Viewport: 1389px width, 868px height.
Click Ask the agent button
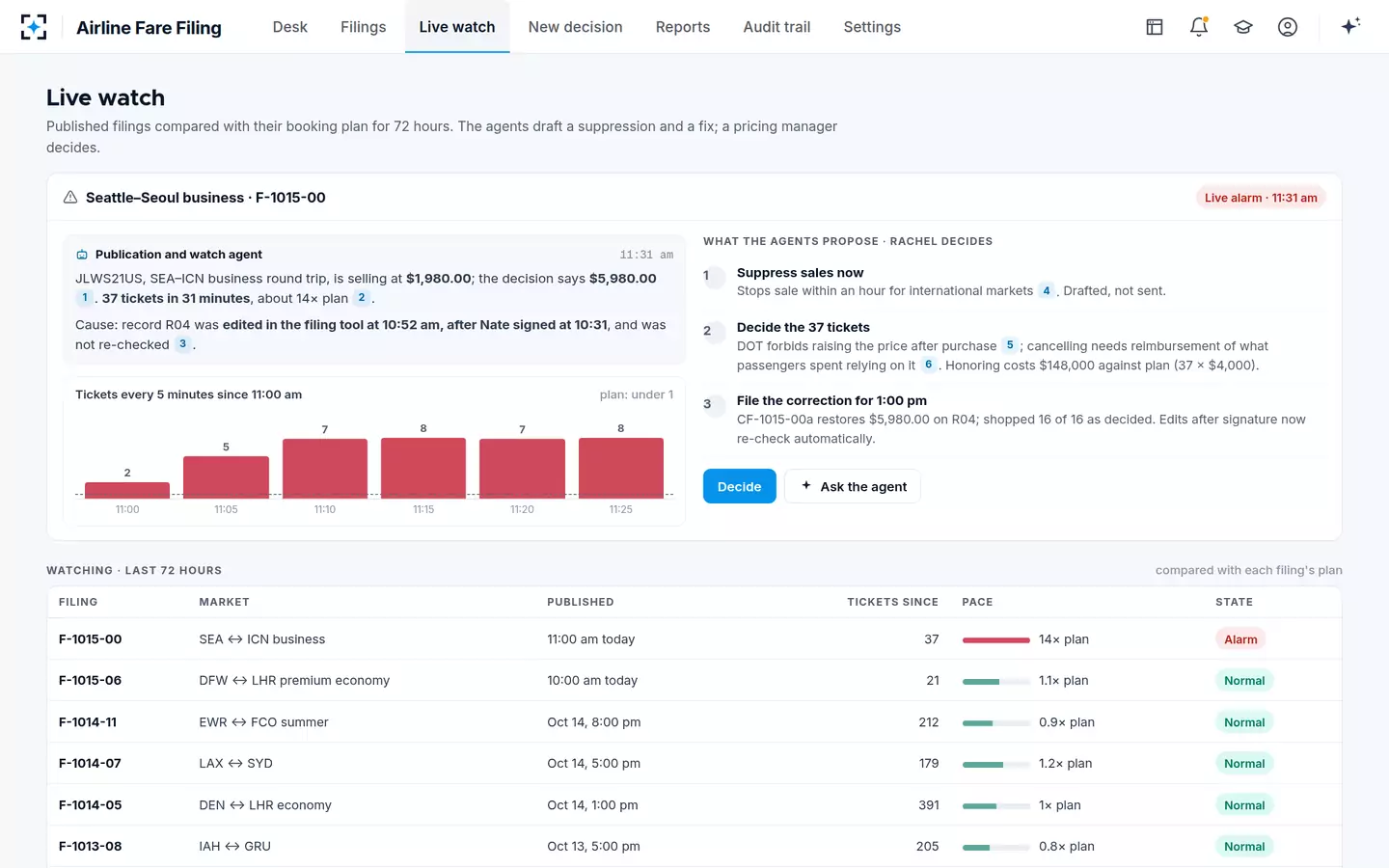coord(853,486)
